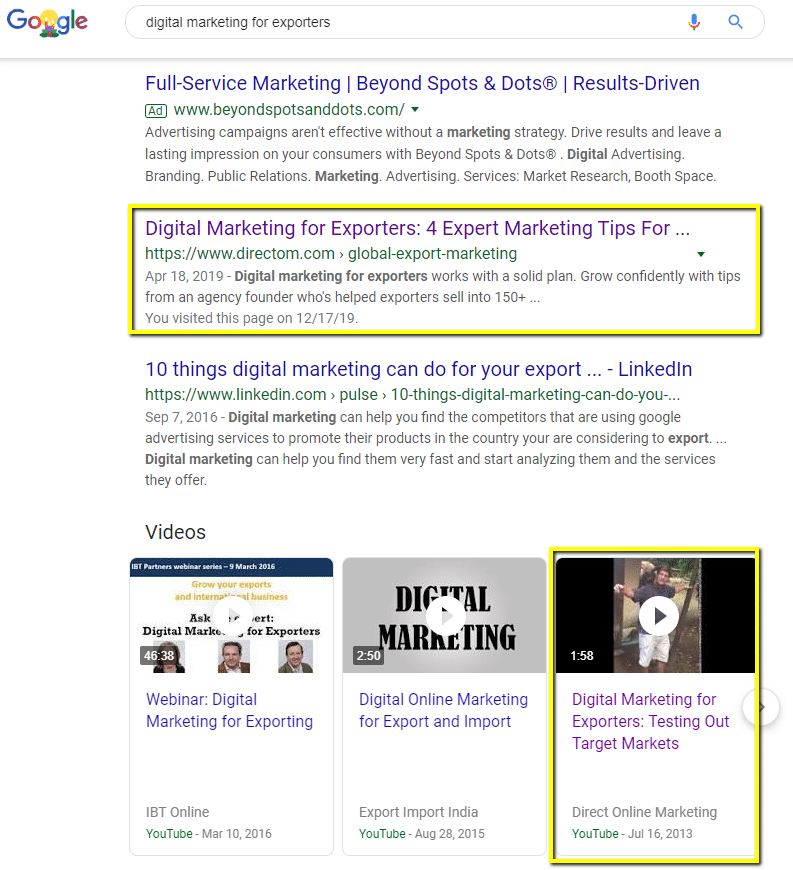Click 'IBT Online' channel name

click(178, 812)
